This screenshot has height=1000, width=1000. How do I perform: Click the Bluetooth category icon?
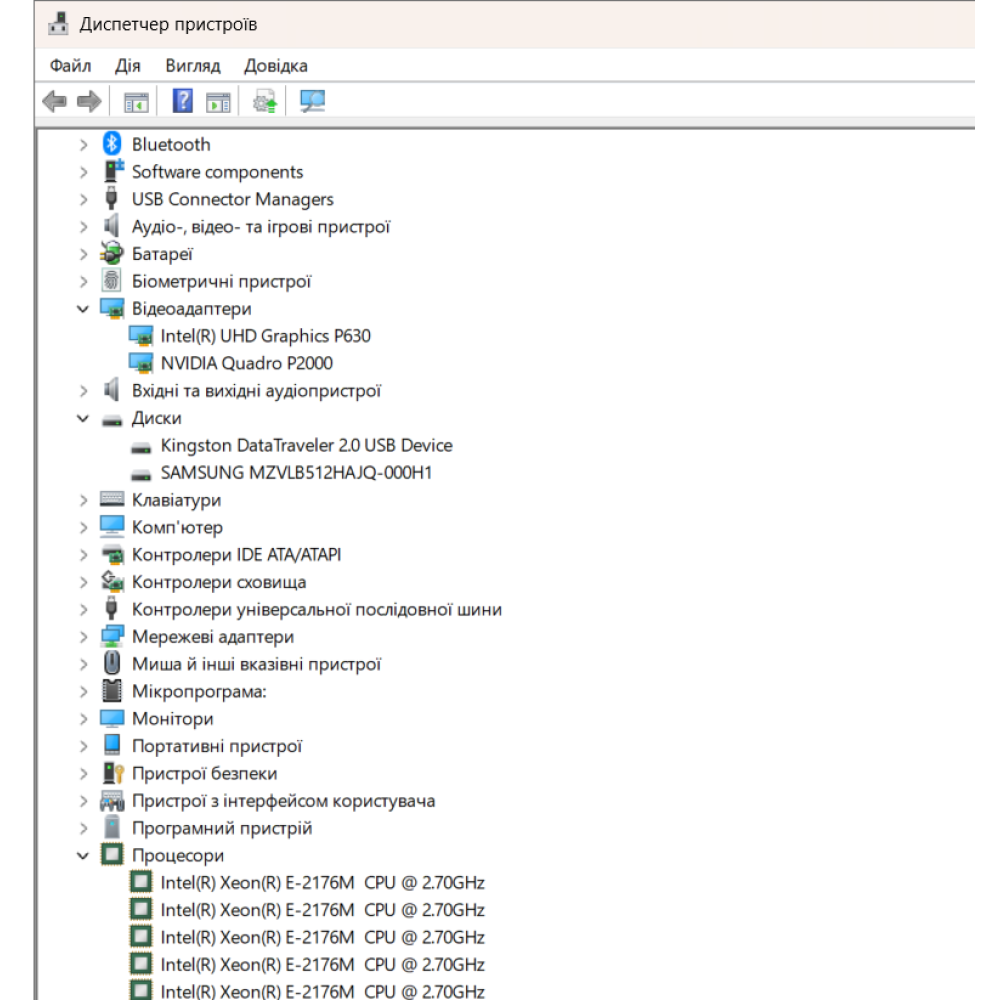112,145
